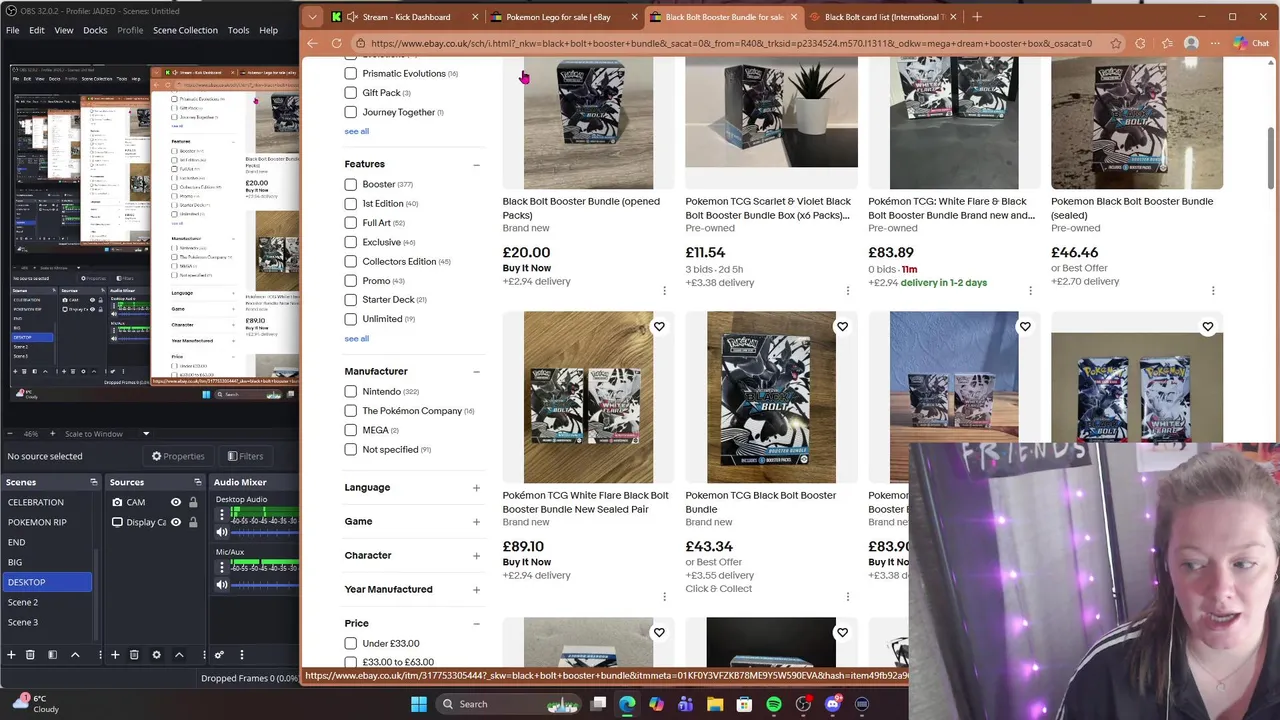The height and width of the screenshot is (720, 1280).
Task: Expand the Language filter section
Action: click(x=476, y=488)
